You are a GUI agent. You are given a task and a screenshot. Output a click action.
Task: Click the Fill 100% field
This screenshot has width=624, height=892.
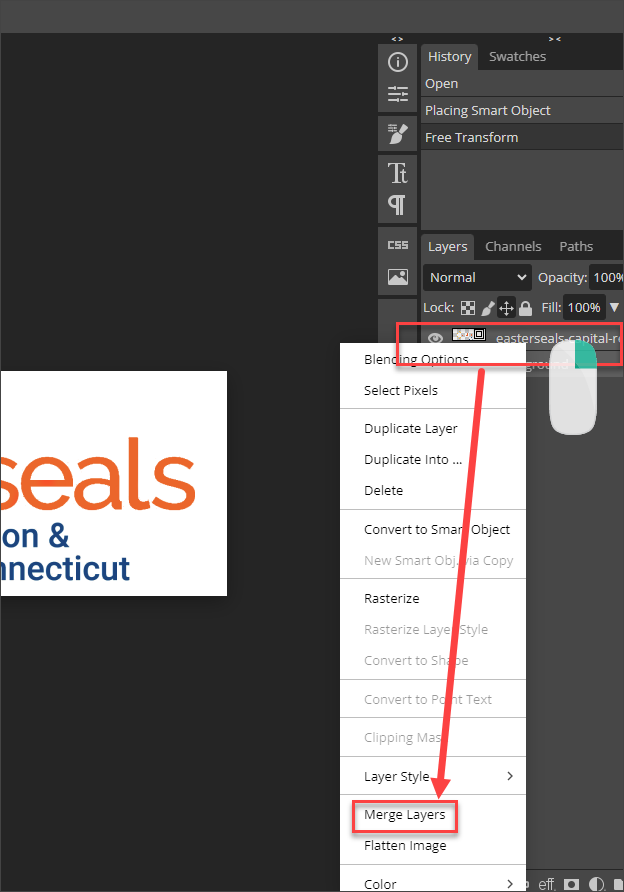[x=584, y=308]
